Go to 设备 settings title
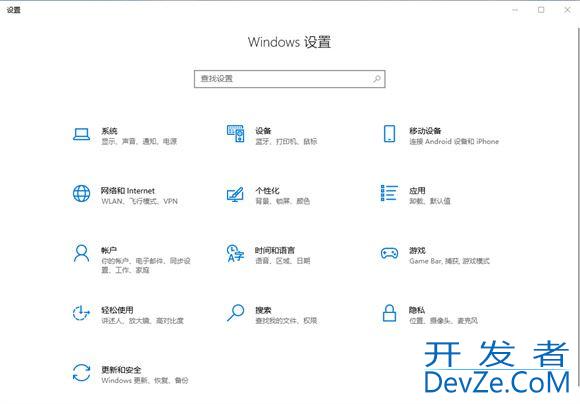This screenshot has width=580, height=404. click(x=263, y=131)
